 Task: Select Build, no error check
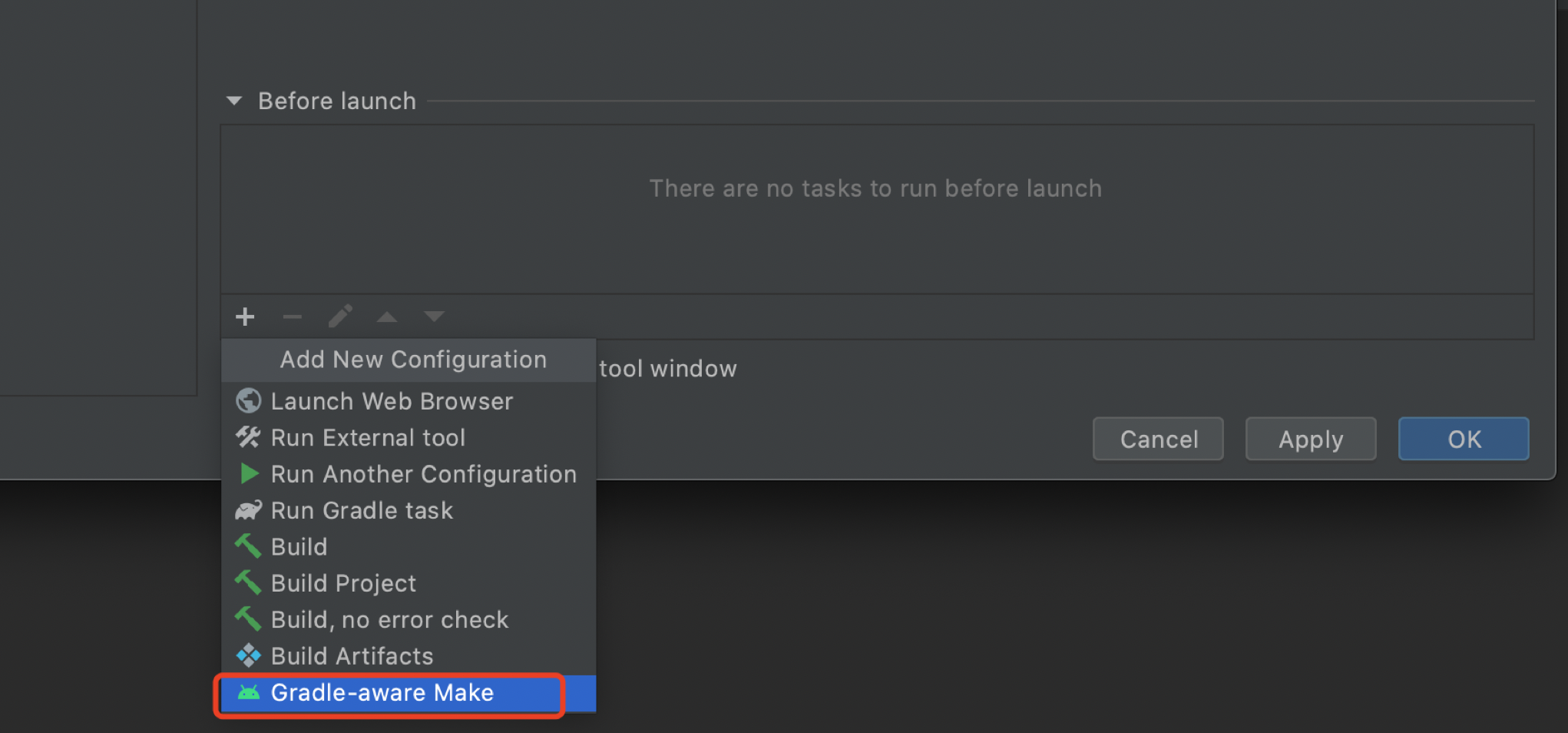(389, 619)
